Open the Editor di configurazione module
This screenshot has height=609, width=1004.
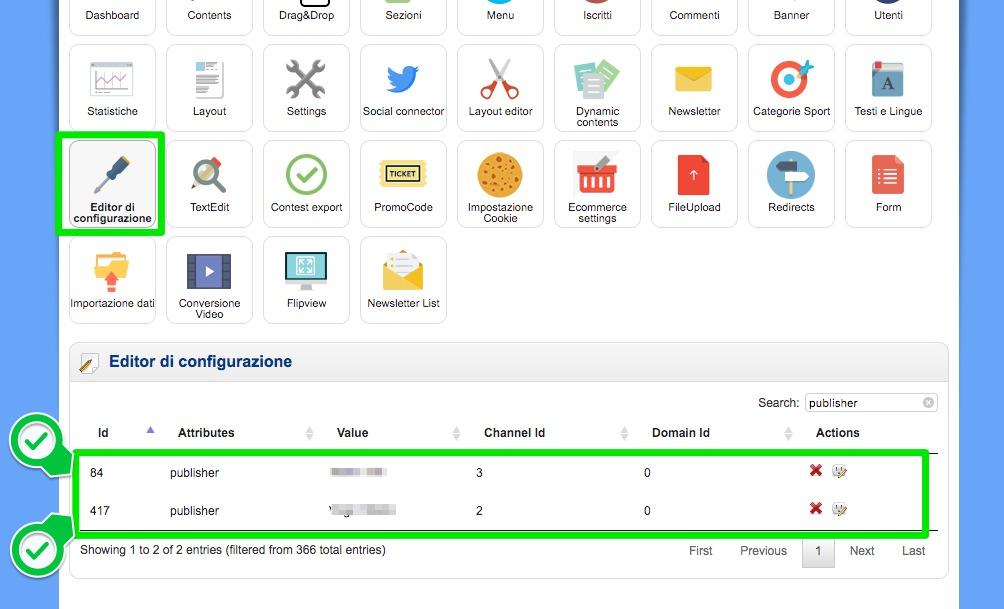click(112, 185)
